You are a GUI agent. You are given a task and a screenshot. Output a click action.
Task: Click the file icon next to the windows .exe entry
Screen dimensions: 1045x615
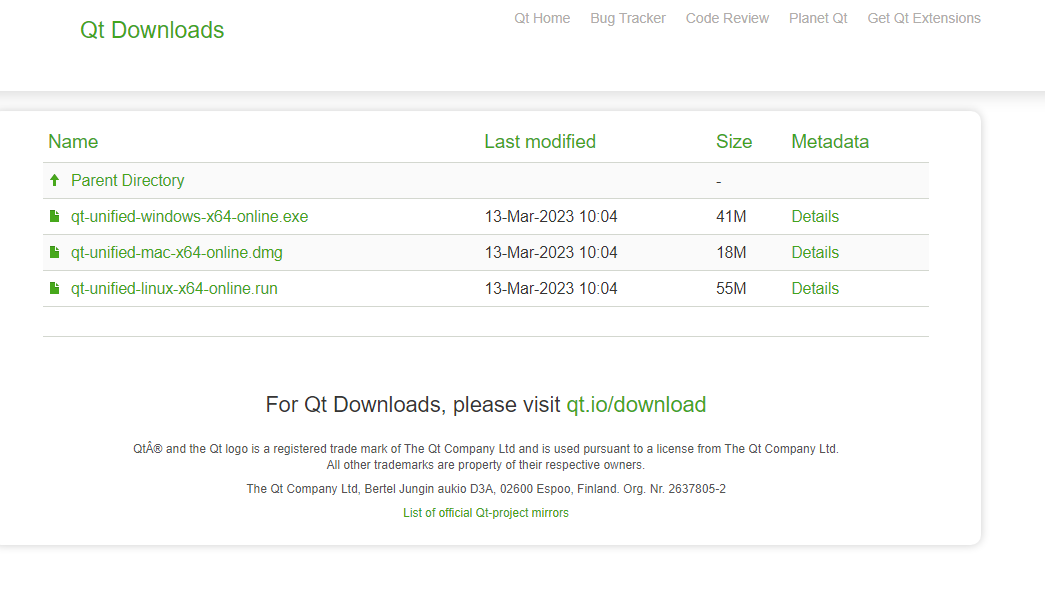(55, 216)
